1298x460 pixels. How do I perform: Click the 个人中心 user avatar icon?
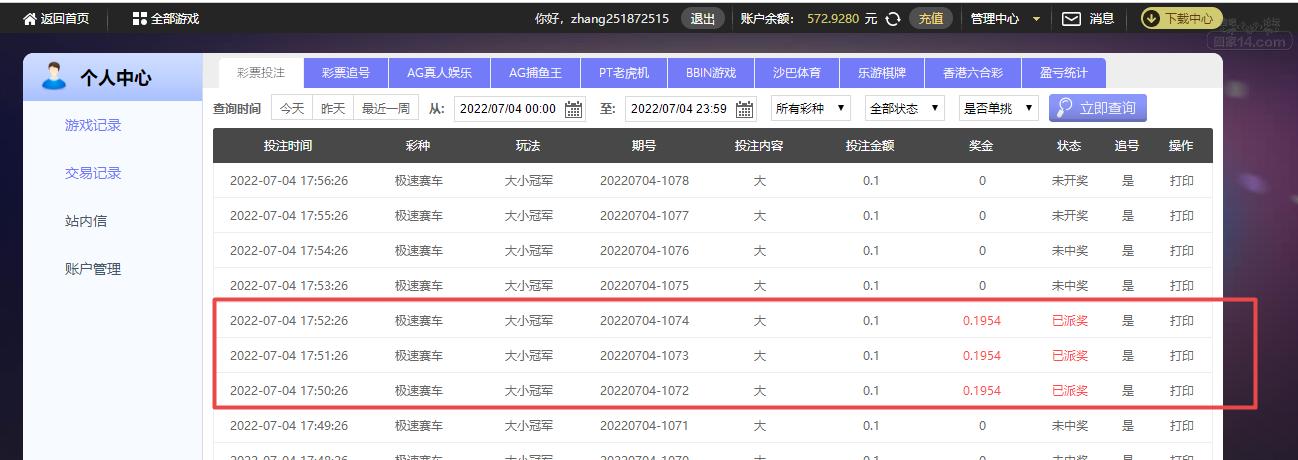(56, 77)
